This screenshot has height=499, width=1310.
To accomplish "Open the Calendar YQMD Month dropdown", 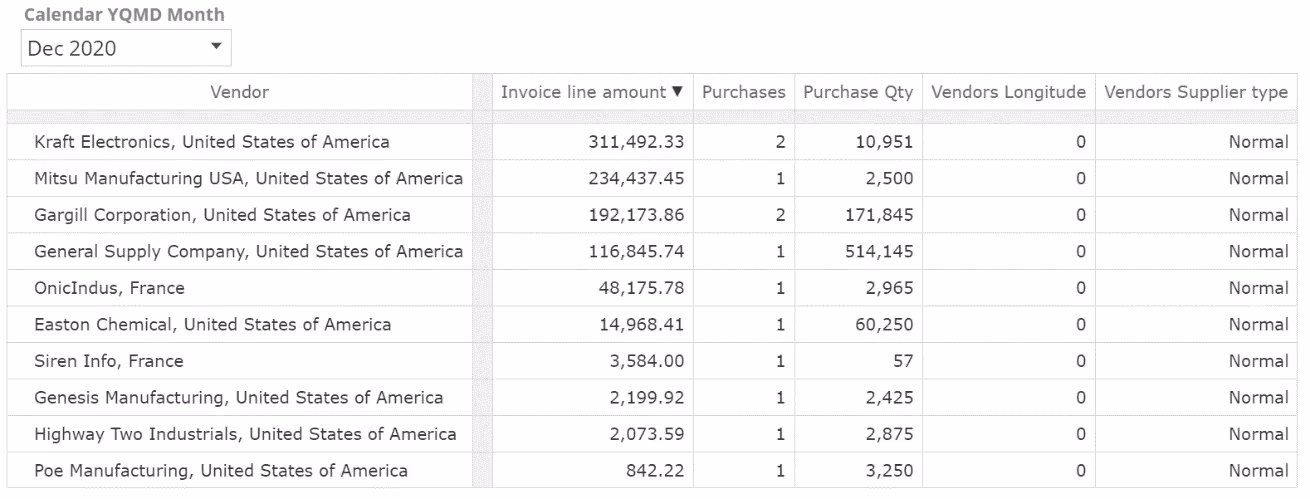I will pyautogui.click(x=125, y=48).
